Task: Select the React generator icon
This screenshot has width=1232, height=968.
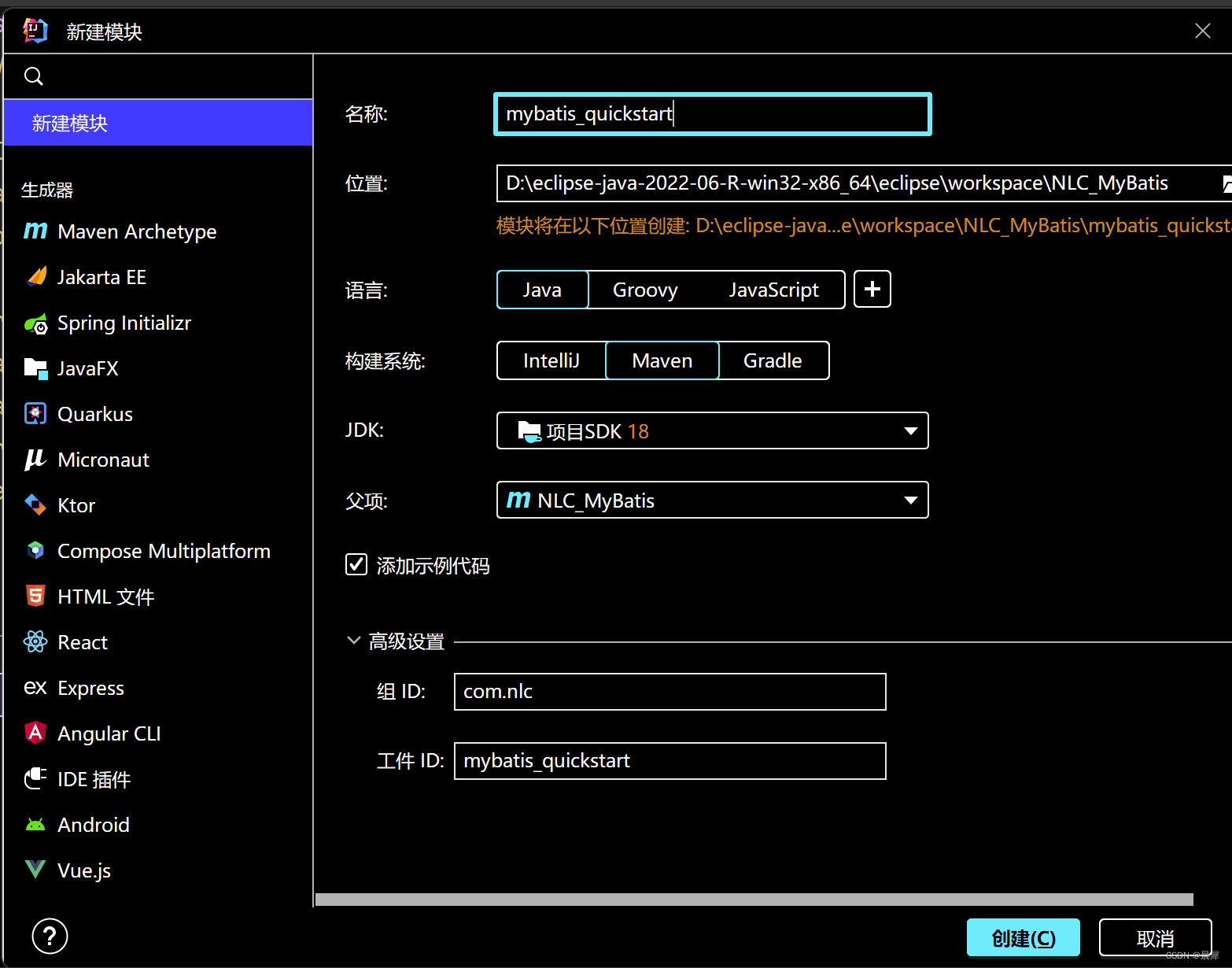Action: click(x=35, y=642)
